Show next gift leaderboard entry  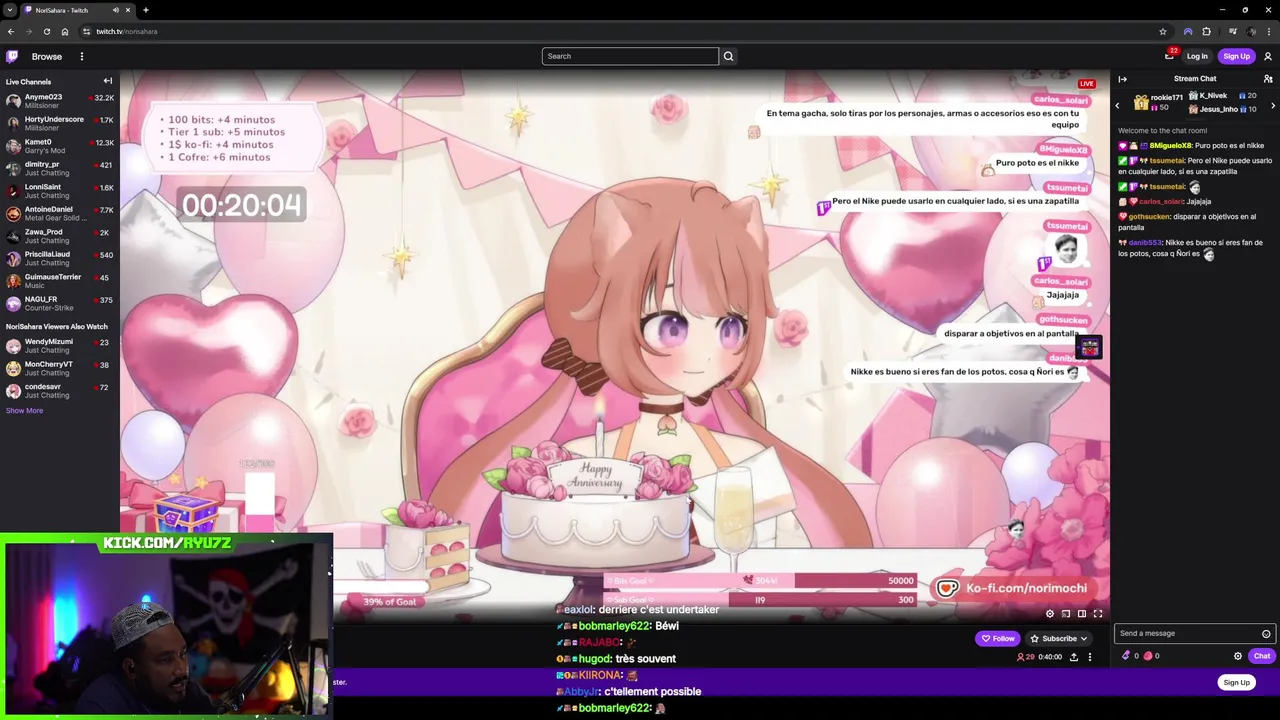[1273, 105]
